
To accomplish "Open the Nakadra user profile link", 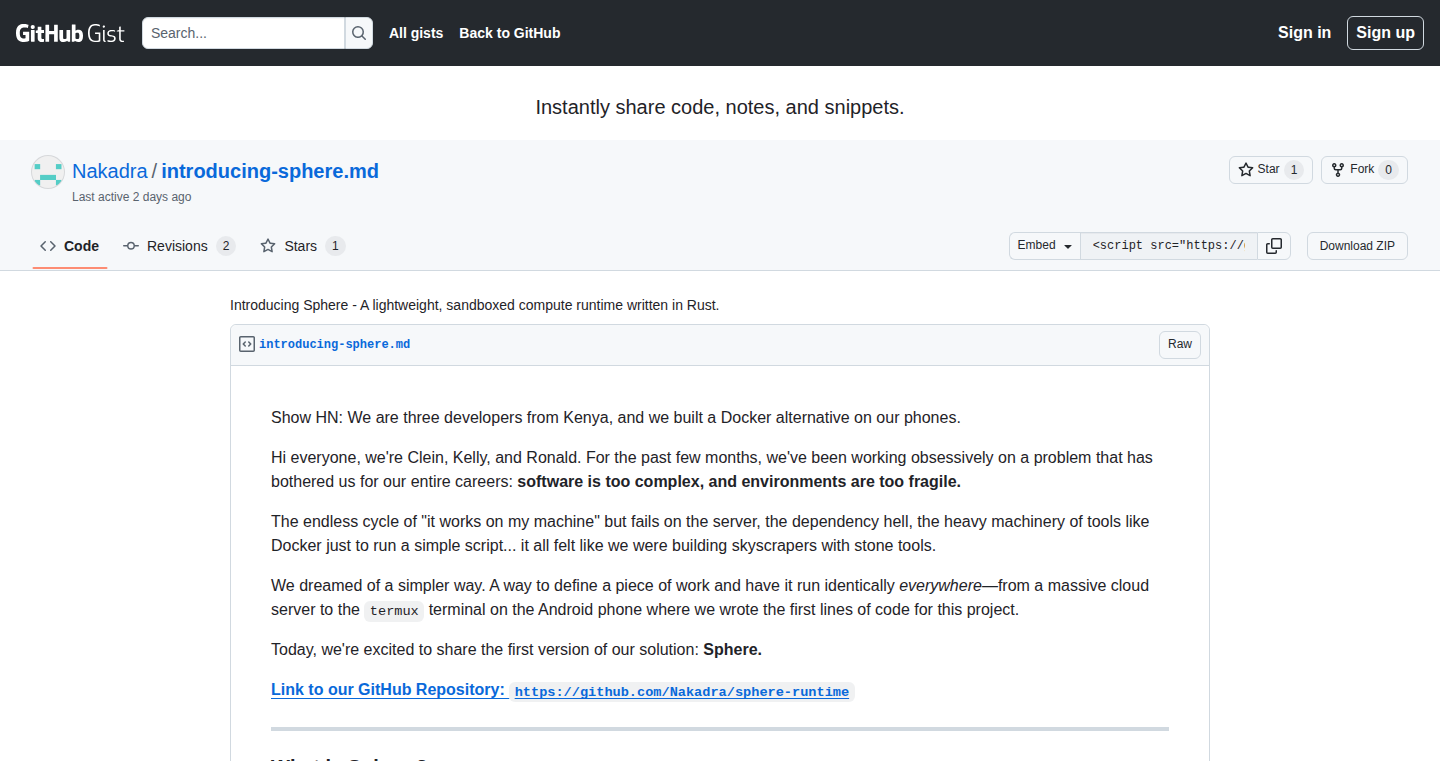I will coord(110,171).
